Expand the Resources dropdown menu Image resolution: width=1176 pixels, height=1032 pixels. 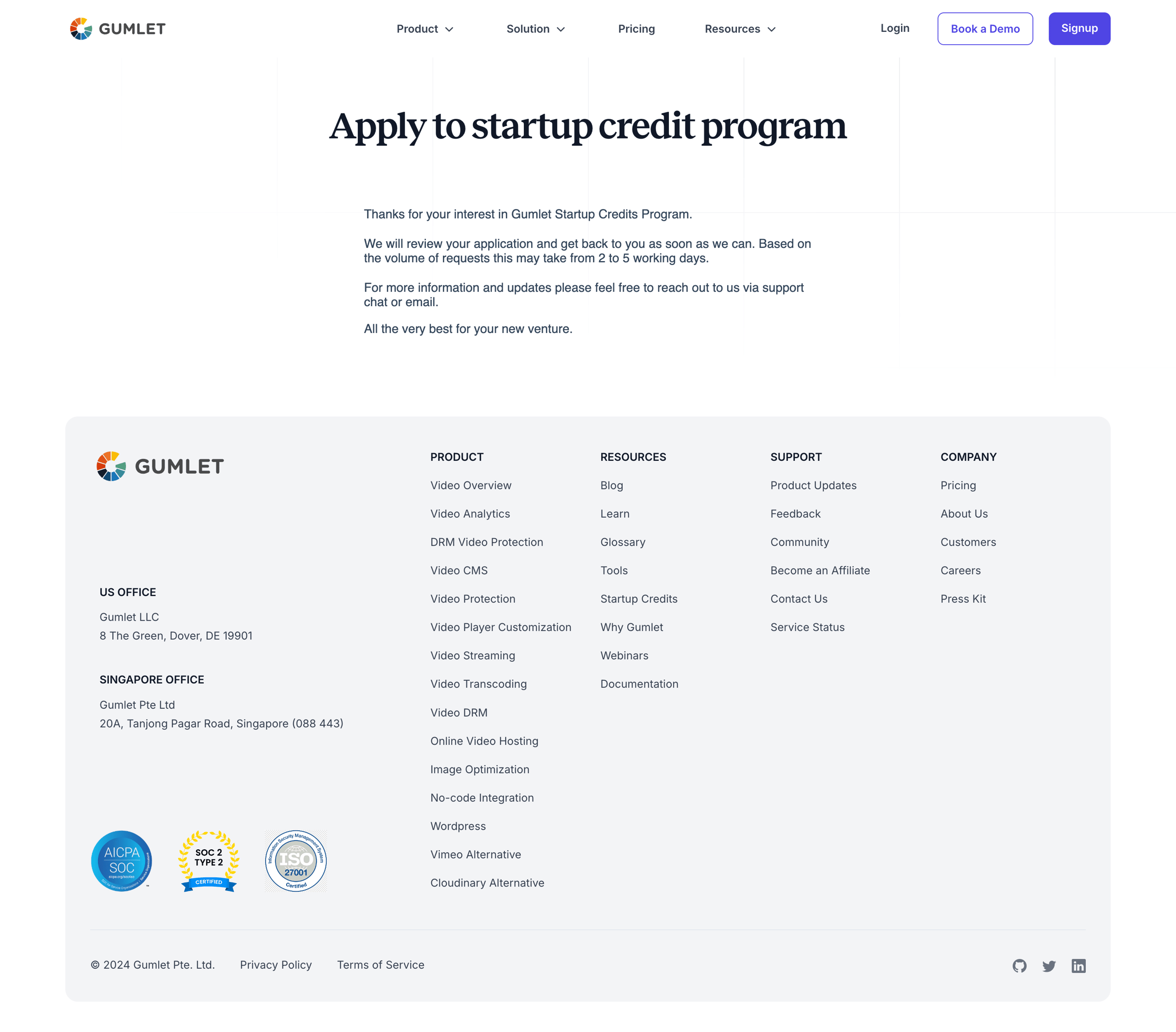(x=740, y=29)
